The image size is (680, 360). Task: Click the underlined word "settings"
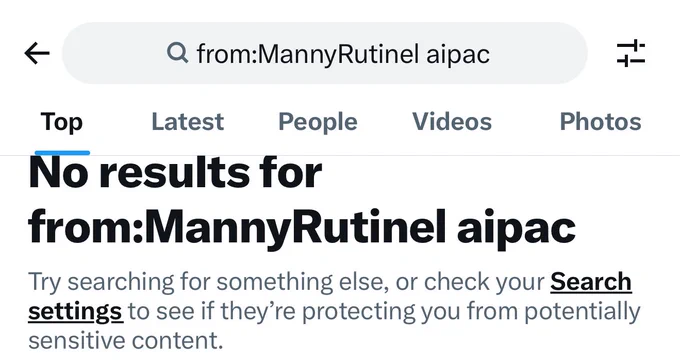tap(75, 311)
